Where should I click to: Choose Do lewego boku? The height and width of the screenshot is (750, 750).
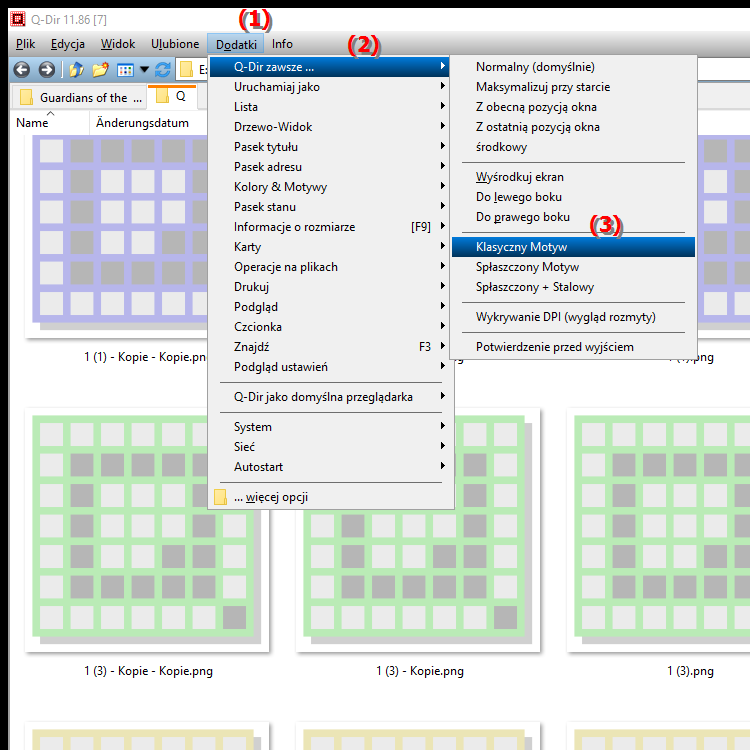573,197
